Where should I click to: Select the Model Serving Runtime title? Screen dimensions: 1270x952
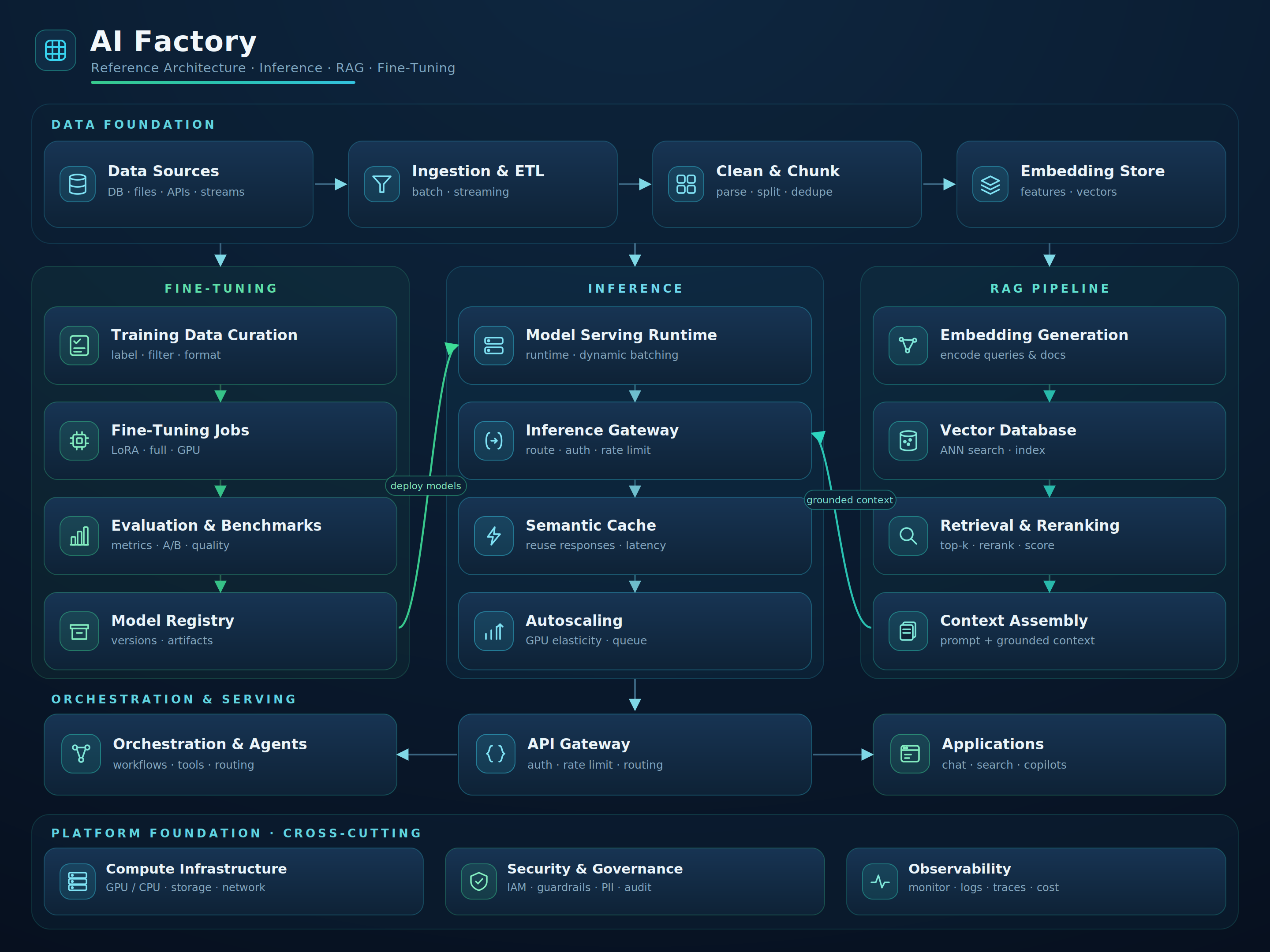(x=621, y=335)
